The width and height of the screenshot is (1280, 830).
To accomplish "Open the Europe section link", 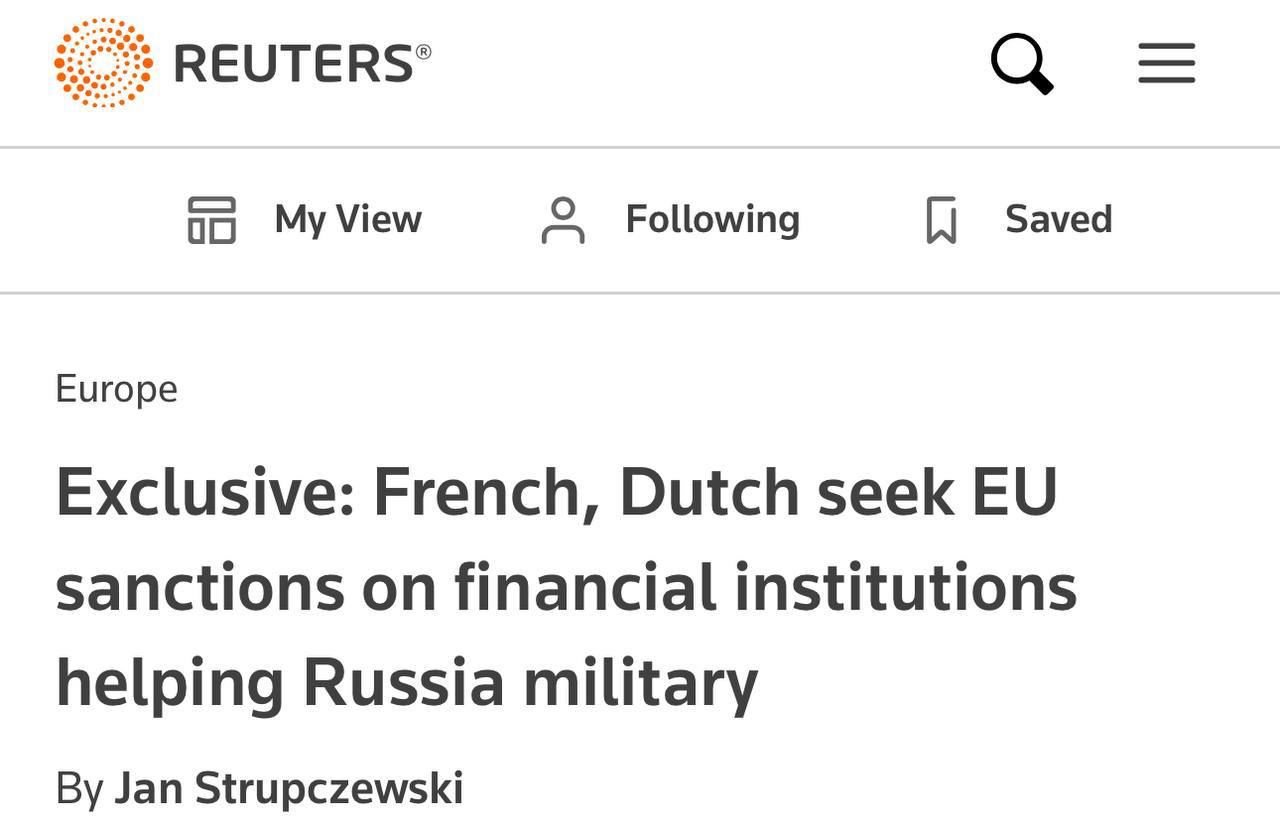I will 117,389.
